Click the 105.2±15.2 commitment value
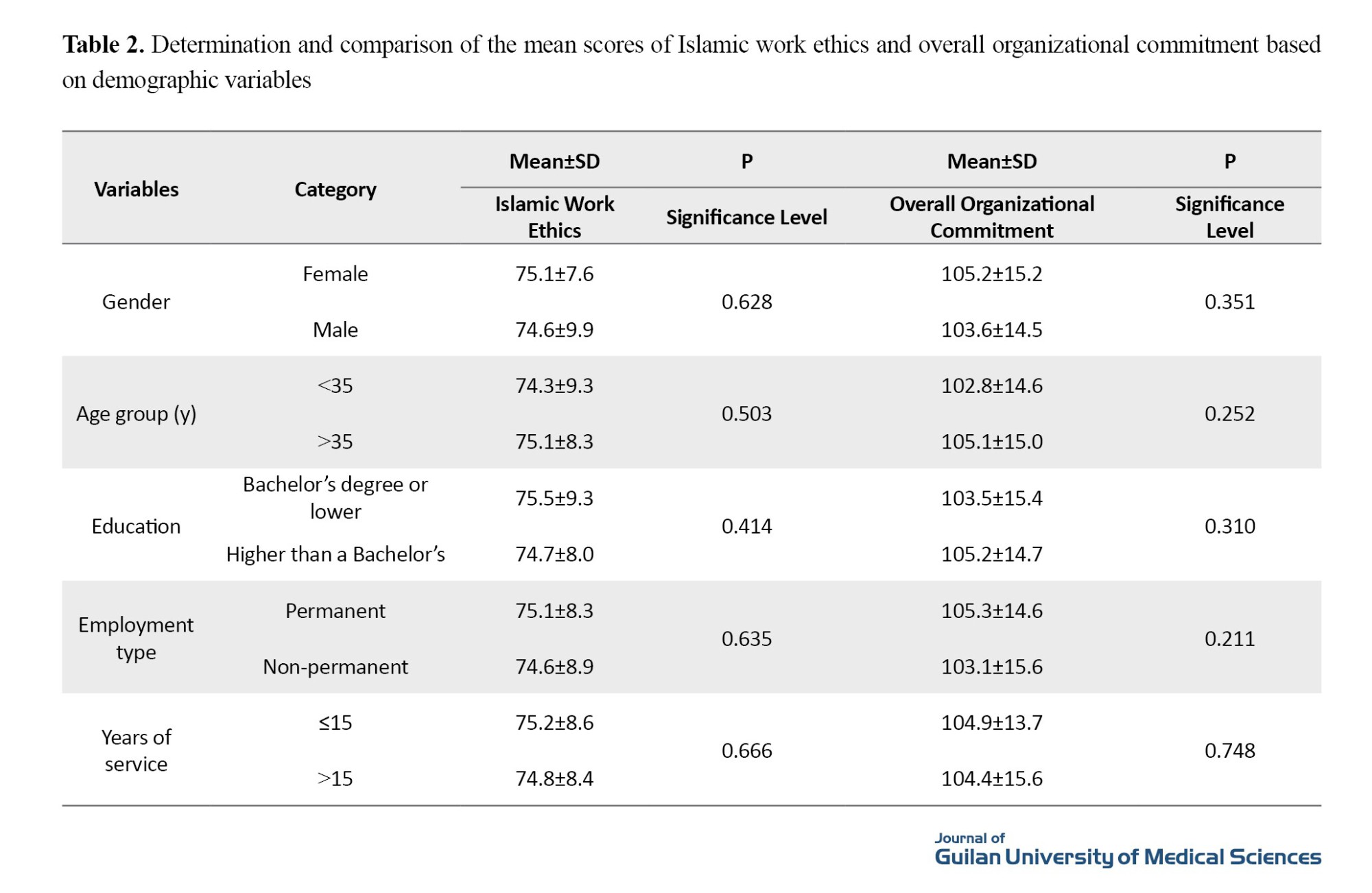The width and height of the screenshot is (1372, 893). [x=991, y=274]
